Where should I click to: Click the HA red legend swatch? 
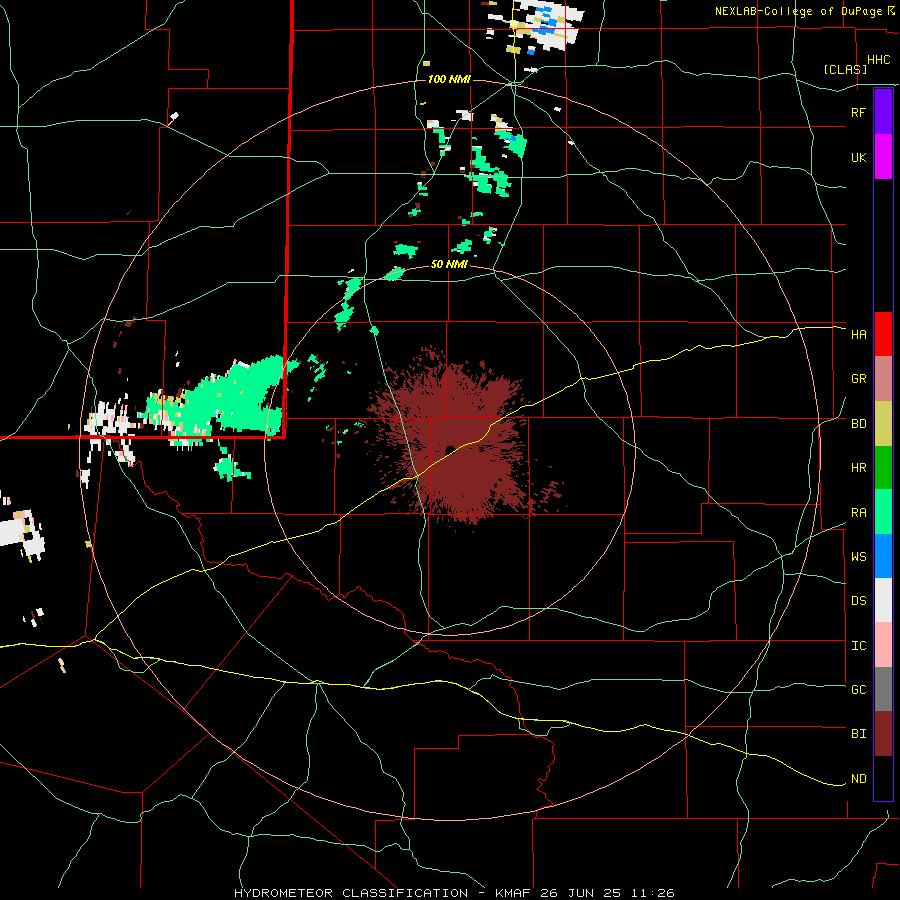(x=883, y=334)
